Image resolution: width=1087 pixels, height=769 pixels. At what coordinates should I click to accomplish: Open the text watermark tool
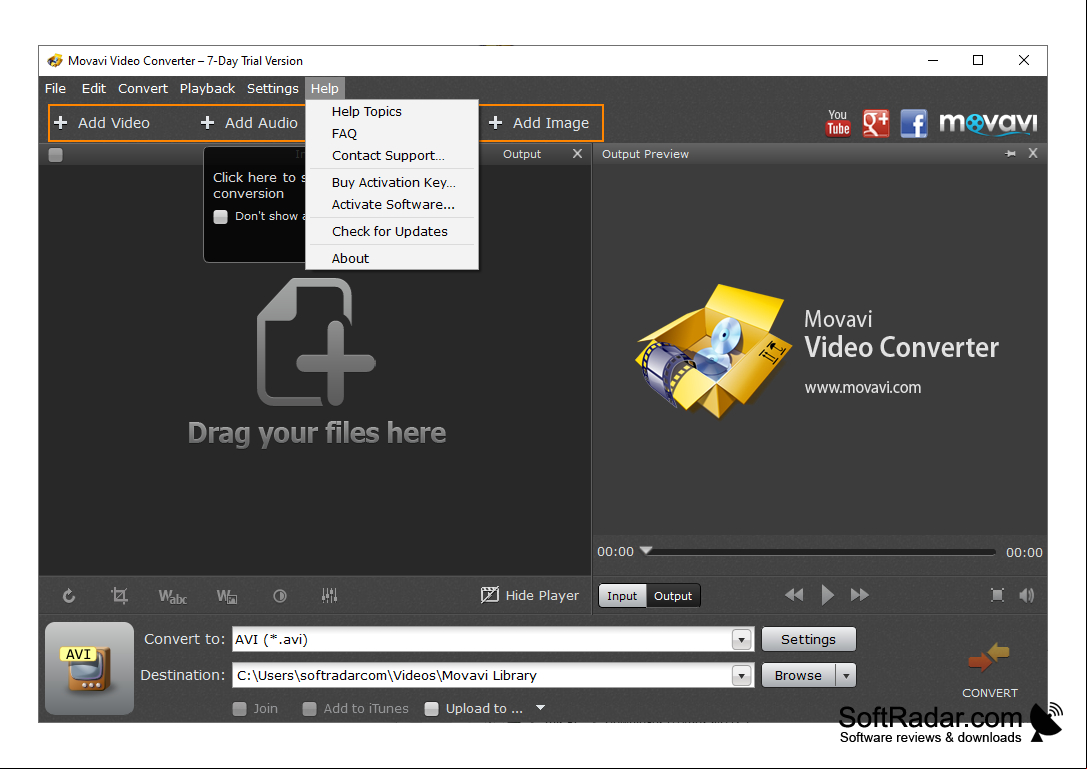[173, 596]
